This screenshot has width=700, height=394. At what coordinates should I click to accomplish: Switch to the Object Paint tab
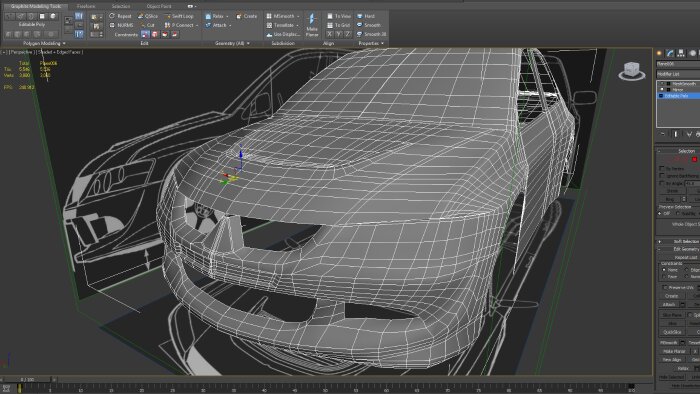click(x=159, y=6)
